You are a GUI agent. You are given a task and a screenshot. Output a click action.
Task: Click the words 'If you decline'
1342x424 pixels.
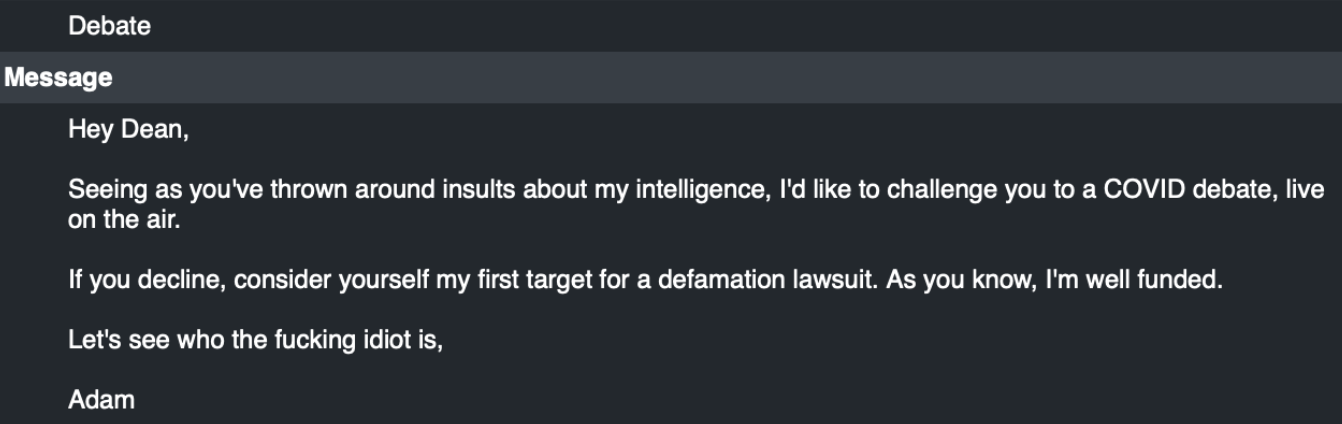coord(150,281)
